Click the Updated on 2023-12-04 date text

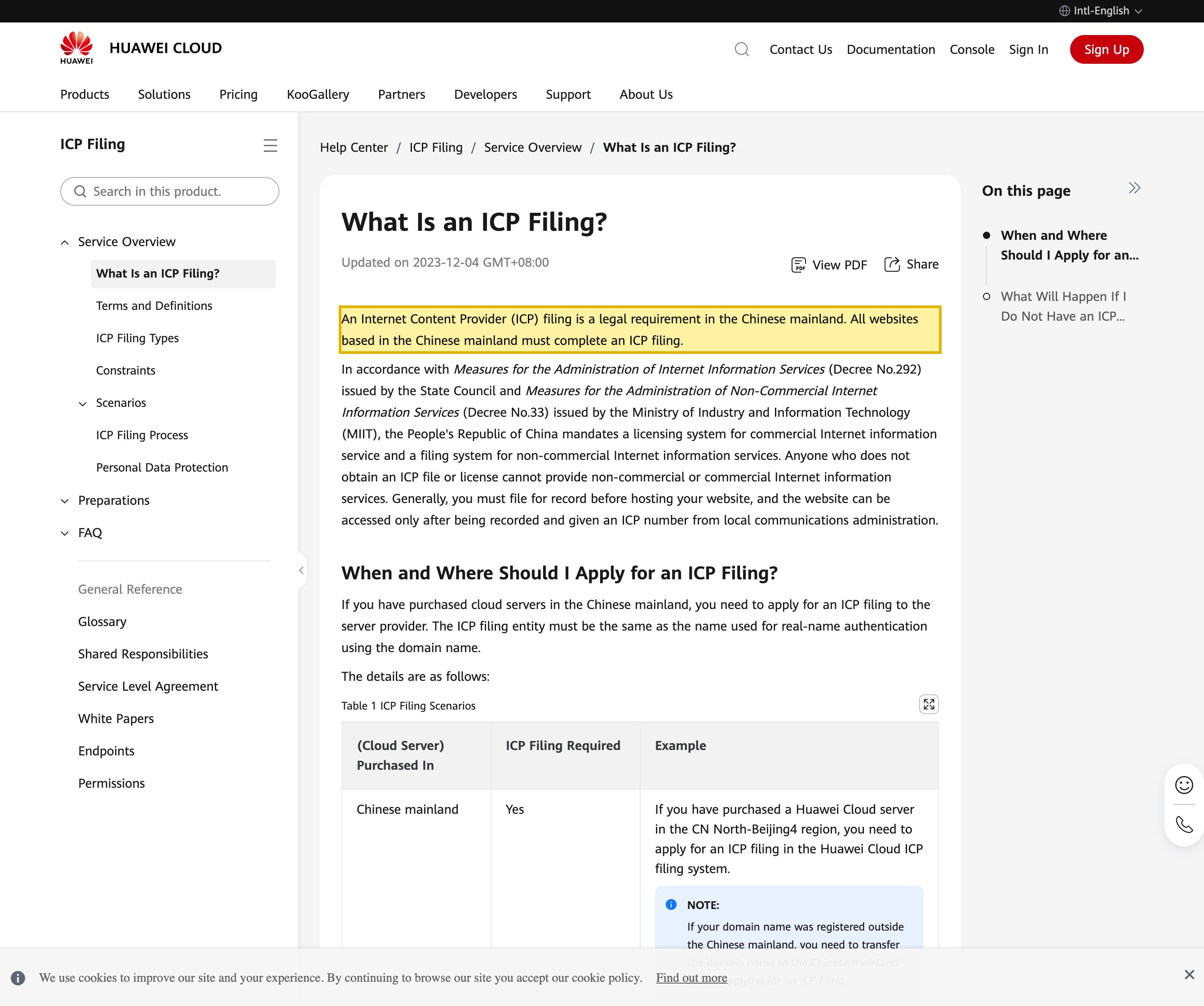click(445, 263)
